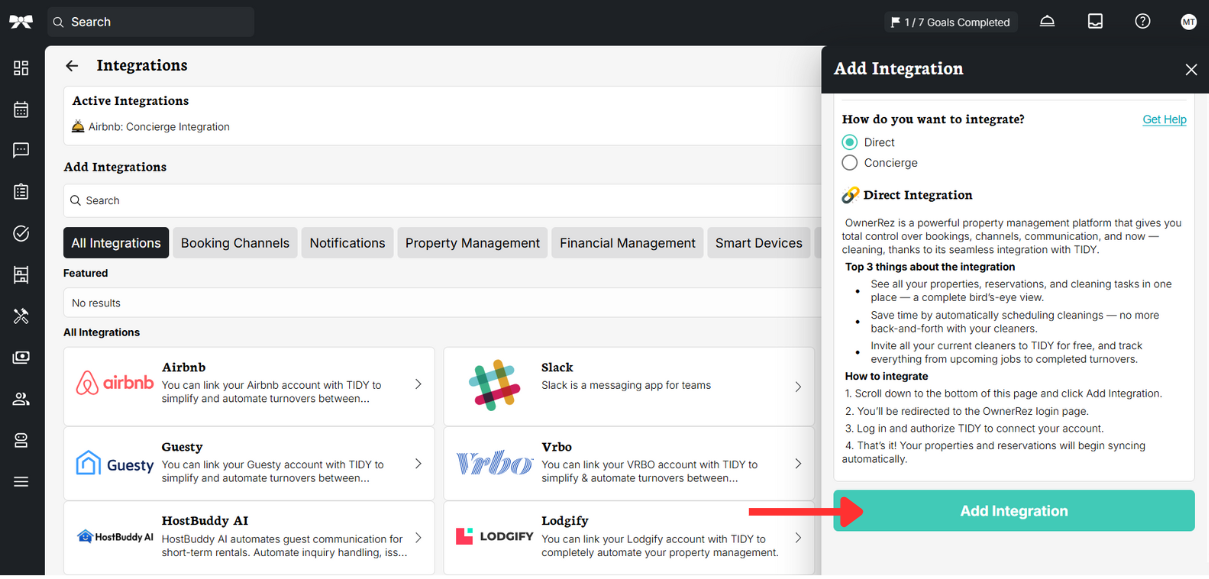Open the 1 / 7 Goals Completed button
The image size is (1209, 579).
tap(950, 21)
